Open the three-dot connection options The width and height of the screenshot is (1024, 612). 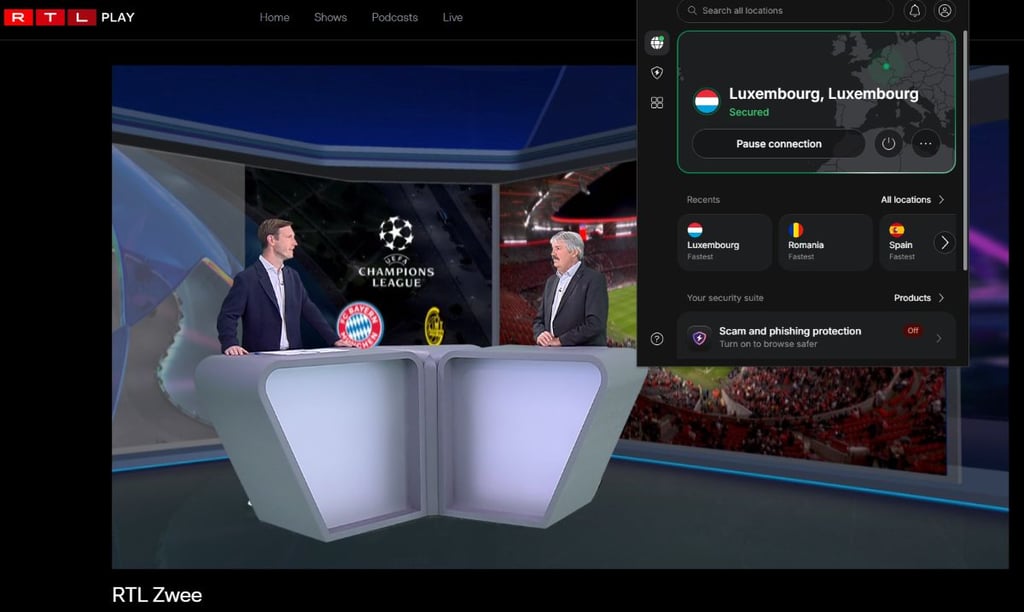tap(925, 144)
